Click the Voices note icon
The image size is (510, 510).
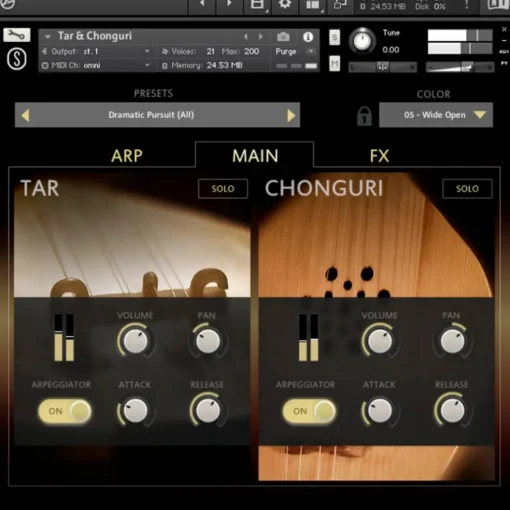[x=165, y=51]
